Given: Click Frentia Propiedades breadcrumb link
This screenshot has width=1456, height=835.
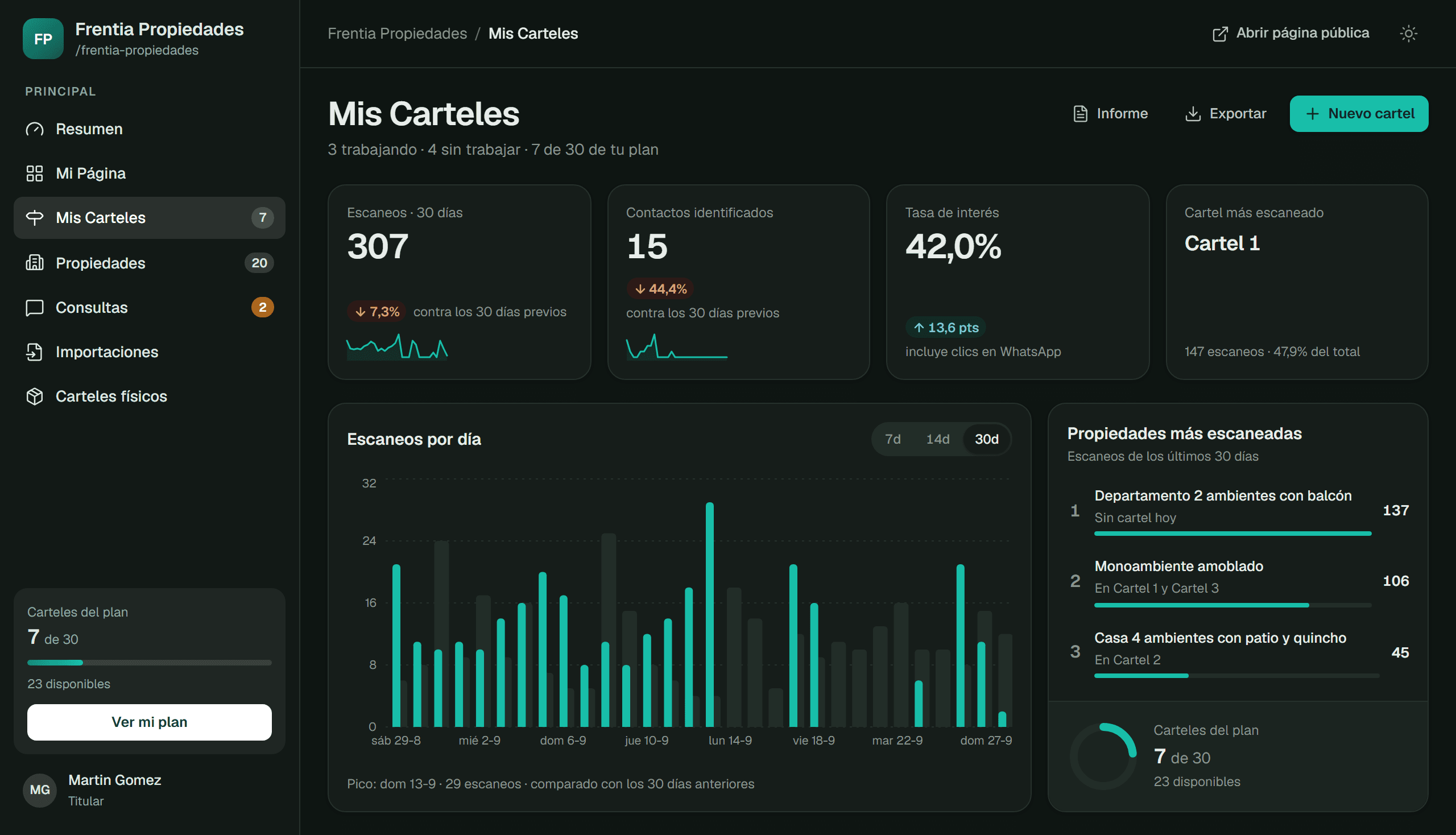Looking at the screenshot, I should 397,33.
